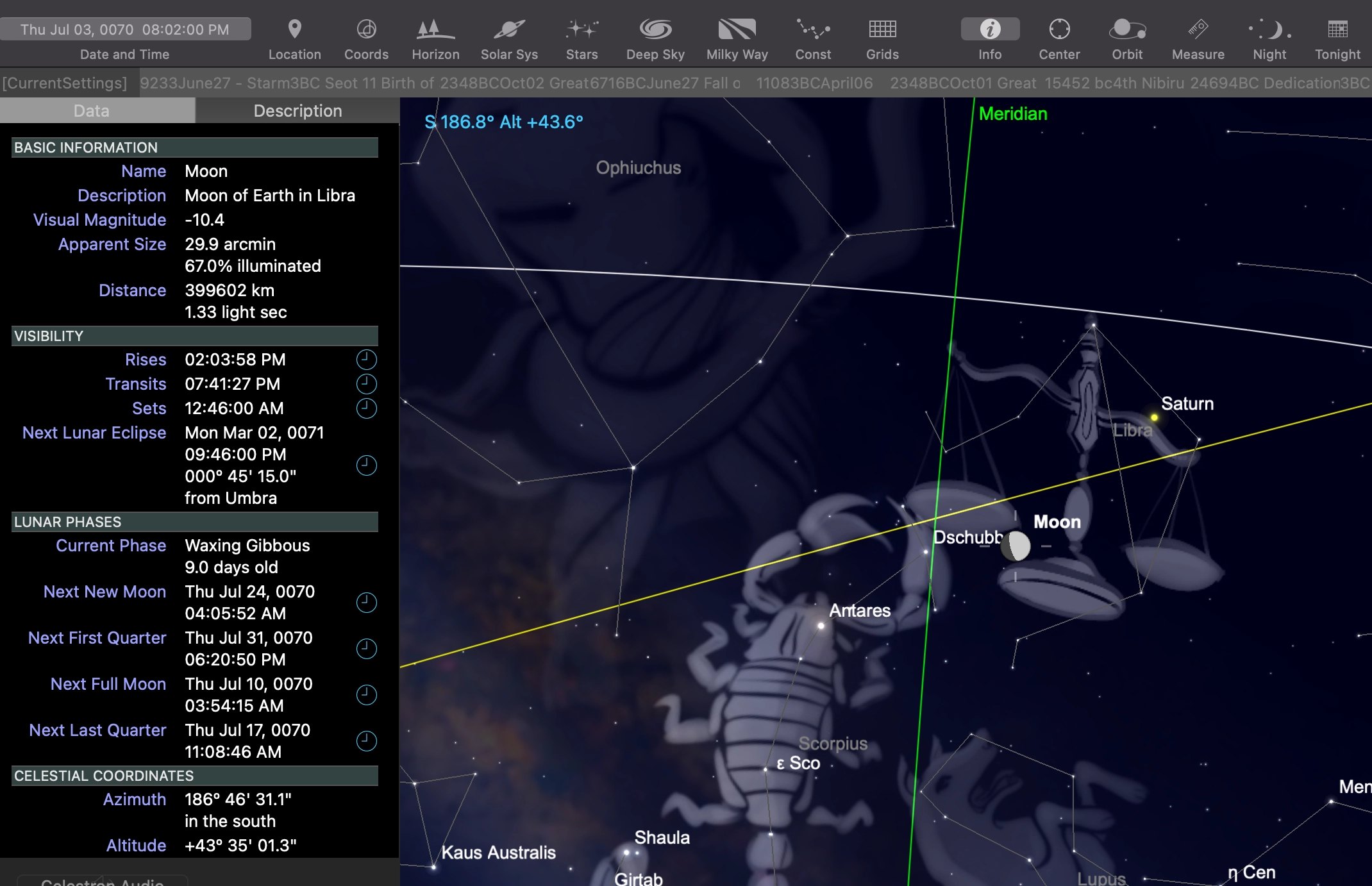The image size is (1372, 886).
Task: Click the Distance value 399602 km
Action: click(230, 290)
